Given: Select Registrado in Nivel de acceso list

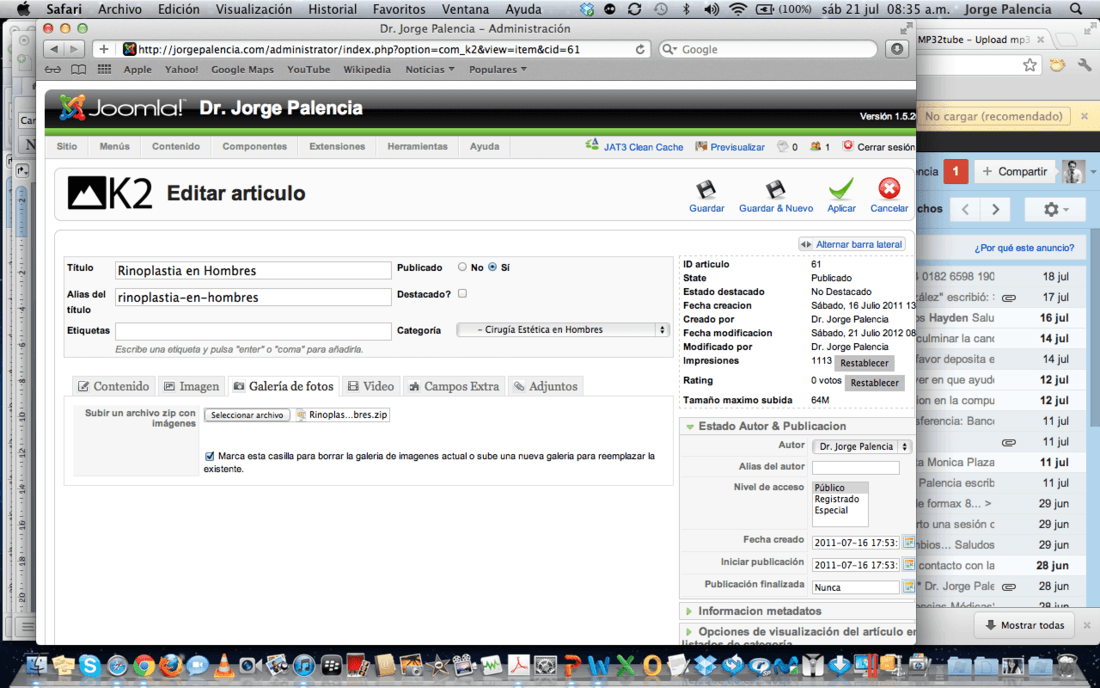Looking at the screenshot, I should (x=836, y=499).
